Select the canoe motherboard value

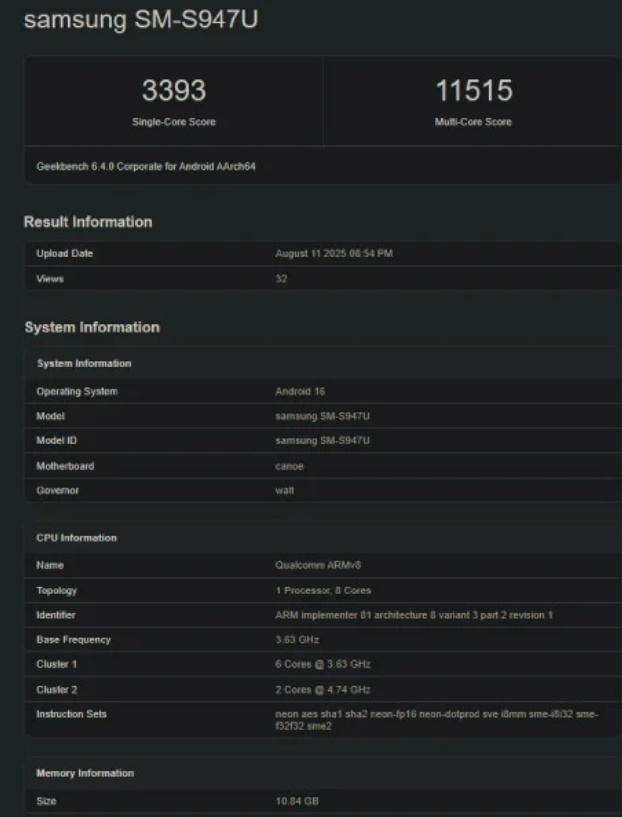tap(289, 466)
